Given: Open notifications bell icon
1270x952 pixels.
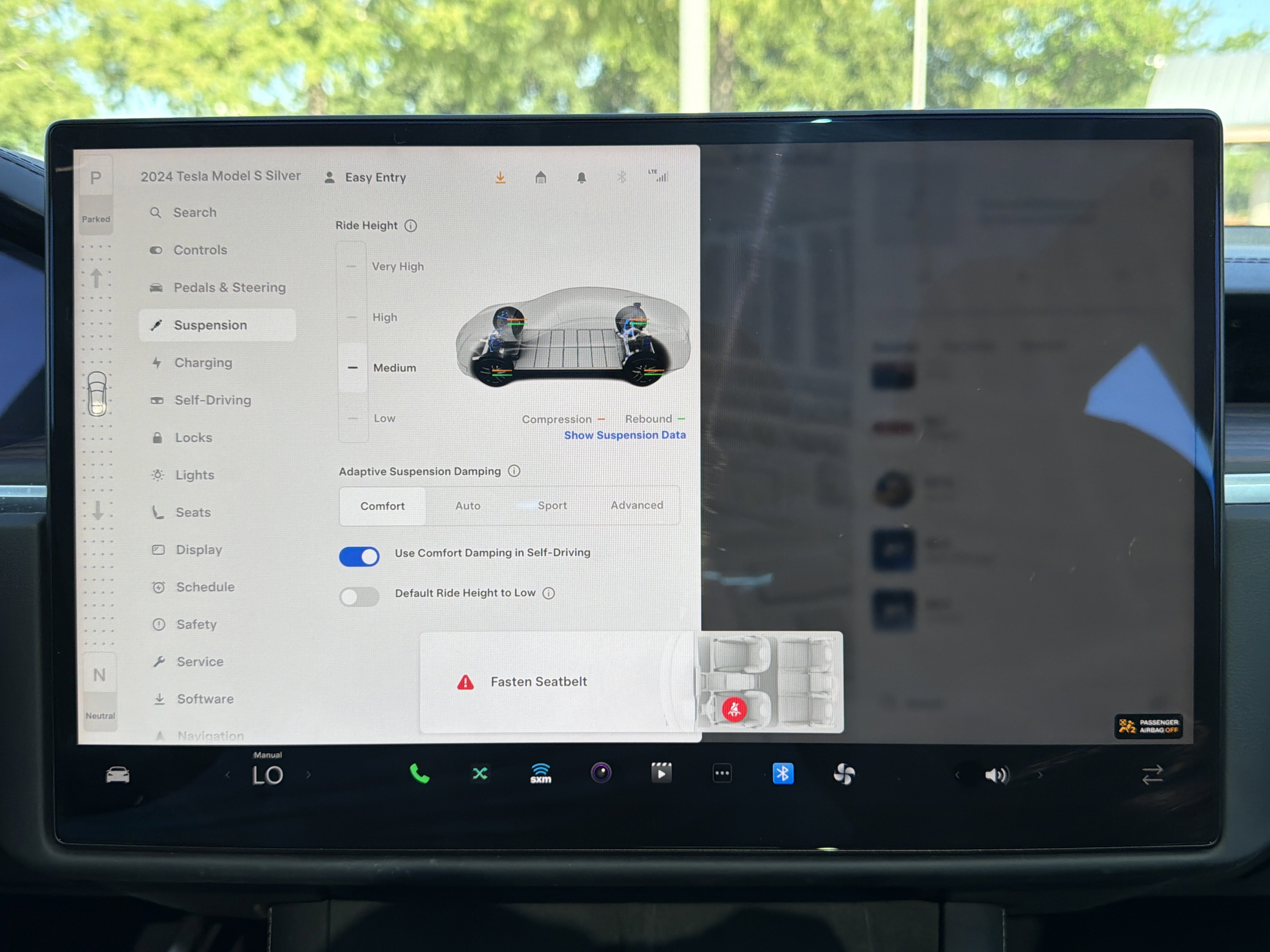Looking at the screenshot, I should [581, 177].
